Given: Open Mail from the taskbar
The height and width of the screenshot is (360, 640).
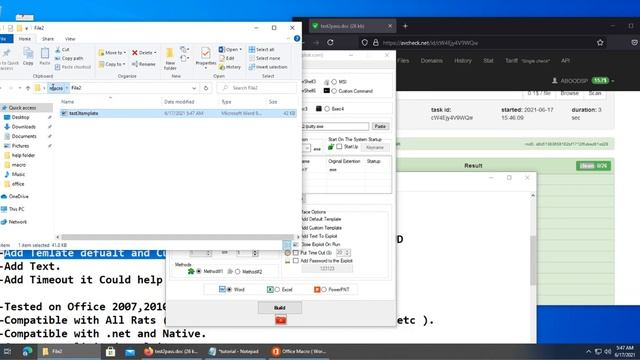Looking at the screenshot, I should pyautogui.click(x=130, y=351).
